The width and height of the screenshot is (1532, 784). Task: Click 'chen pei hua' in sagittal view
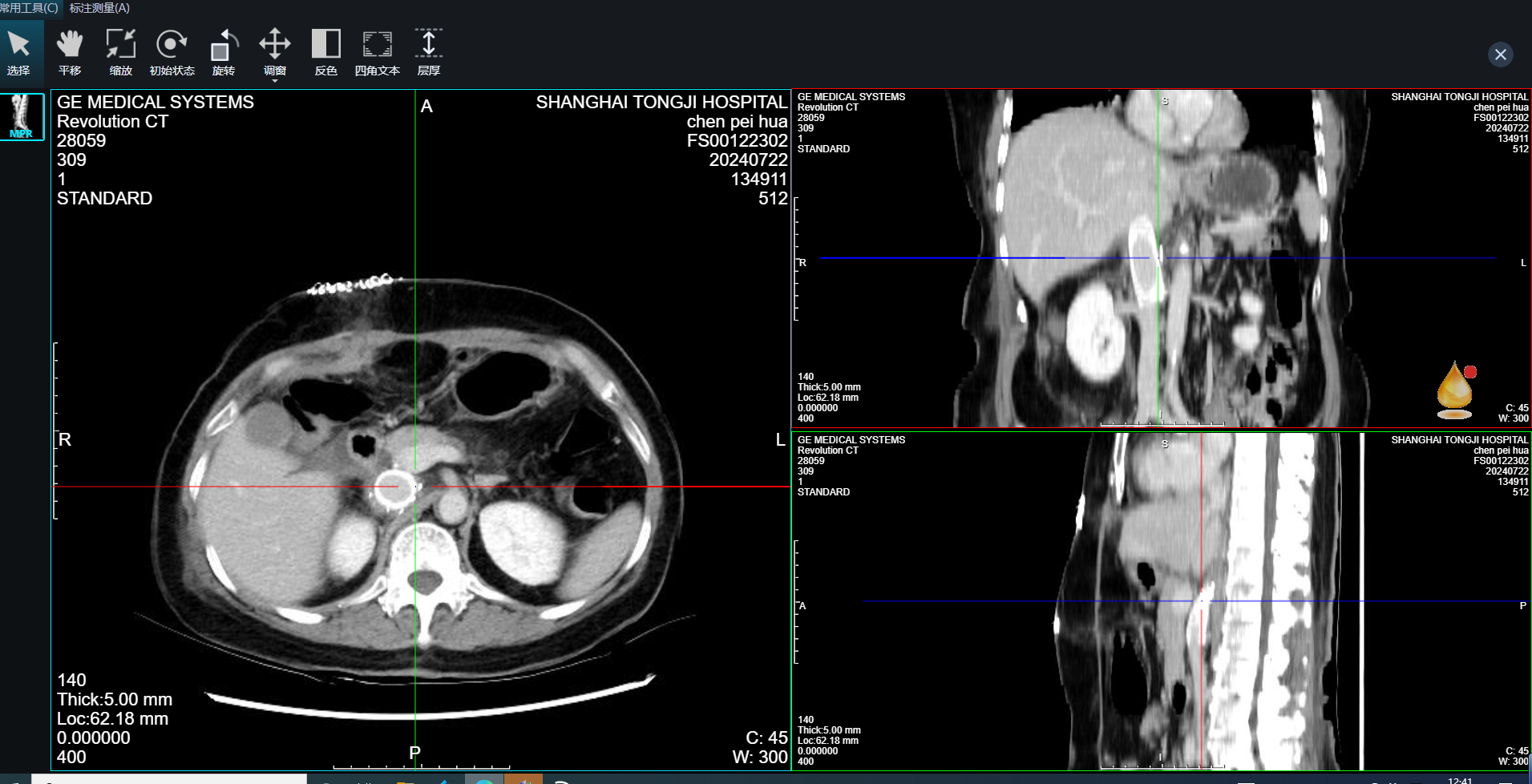(1501, 451)
